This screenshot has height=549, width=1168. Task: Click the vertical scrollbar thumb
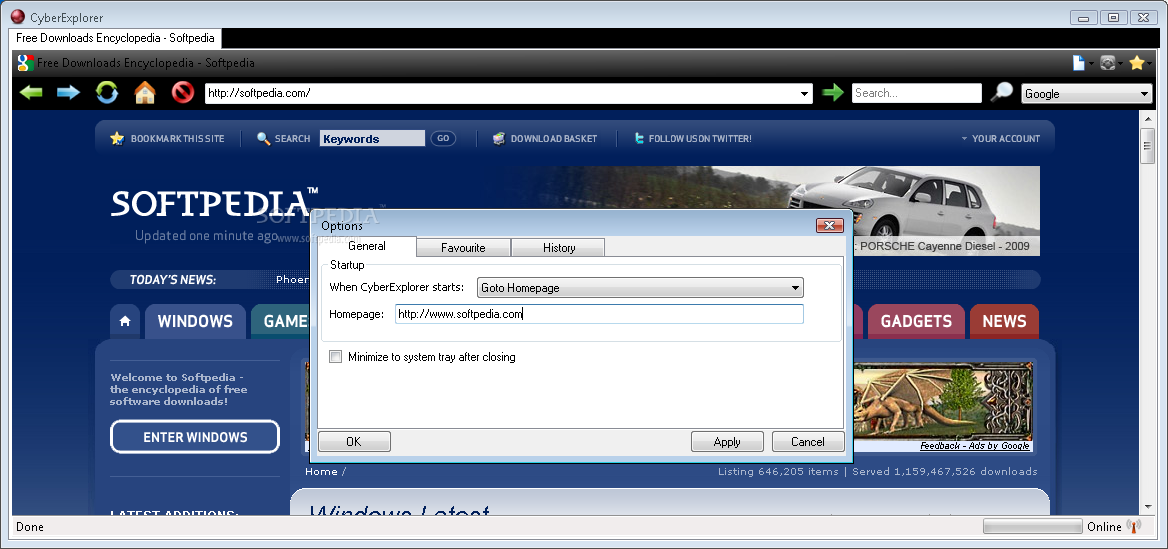1148,145
